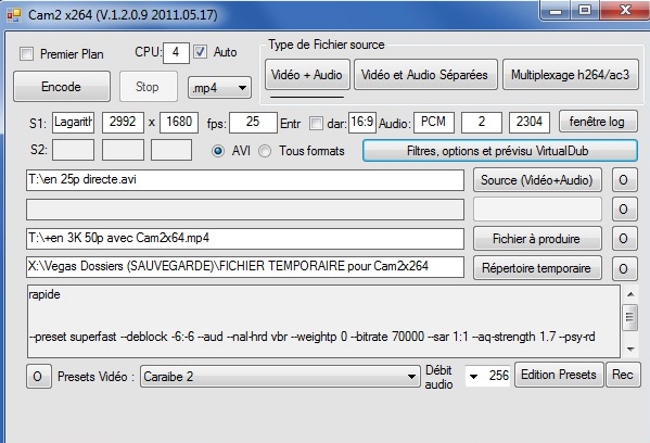Open Filtres, options et prévisu VirtualDub
This screenshot has height=443, width=650.
click(x=500, y=150)
